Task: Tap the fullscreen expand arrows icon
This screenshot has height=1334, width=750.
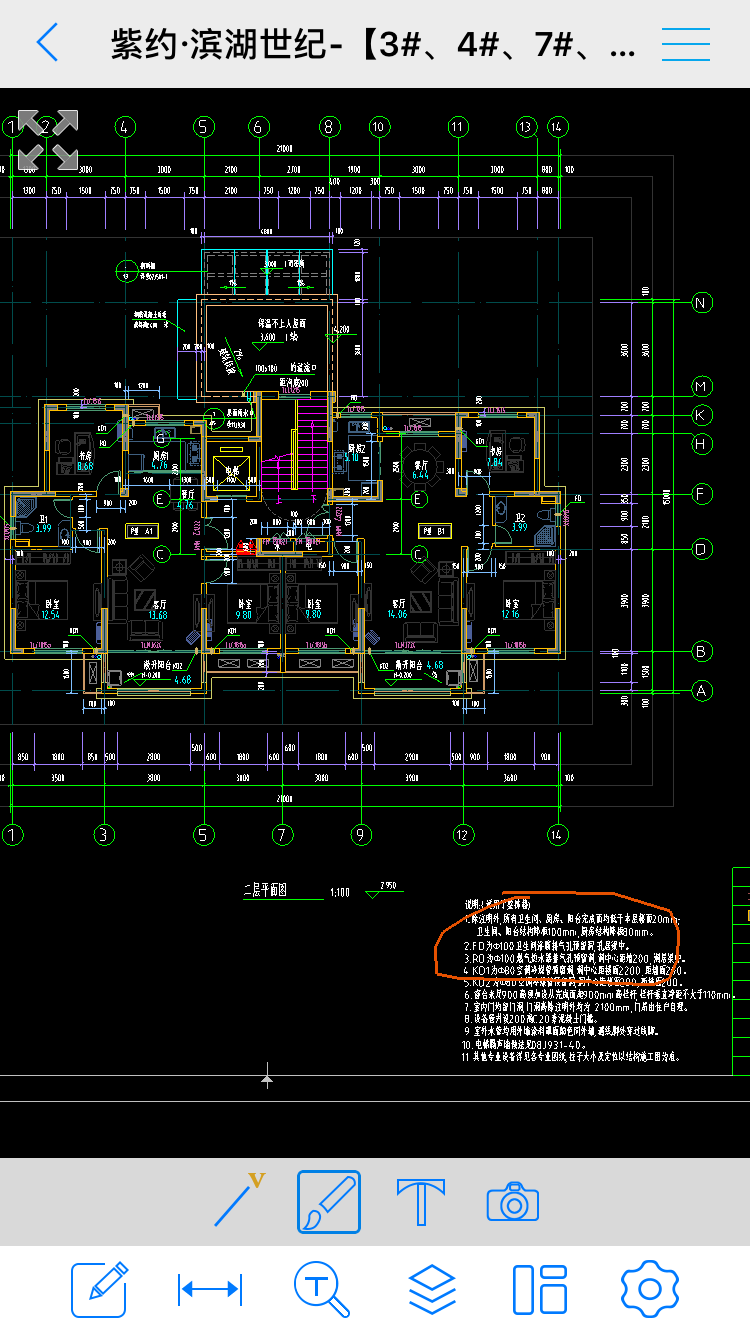Action: pos(47,140)
